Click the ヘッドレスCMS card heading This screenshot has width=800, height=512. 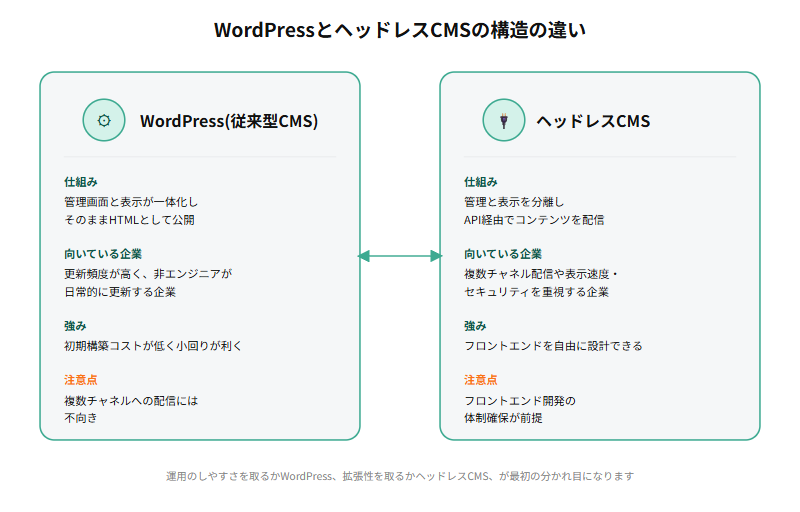(593, 121)
